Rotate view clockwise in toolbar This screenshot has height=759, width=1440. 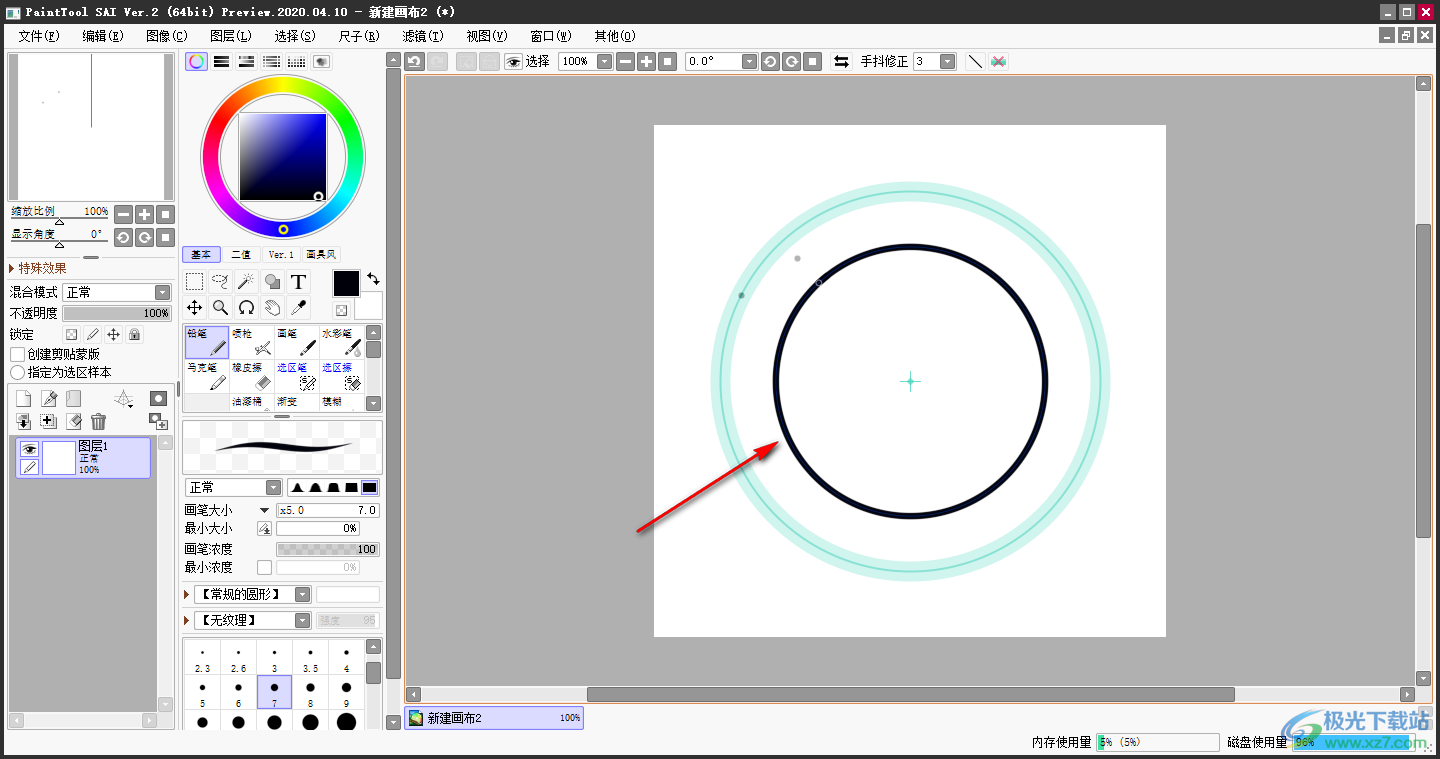[x=792, y=61]
